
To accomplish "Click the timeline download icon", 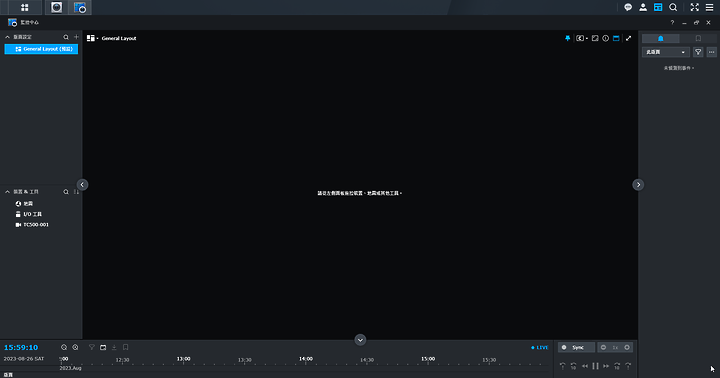I will coord(114,347).
